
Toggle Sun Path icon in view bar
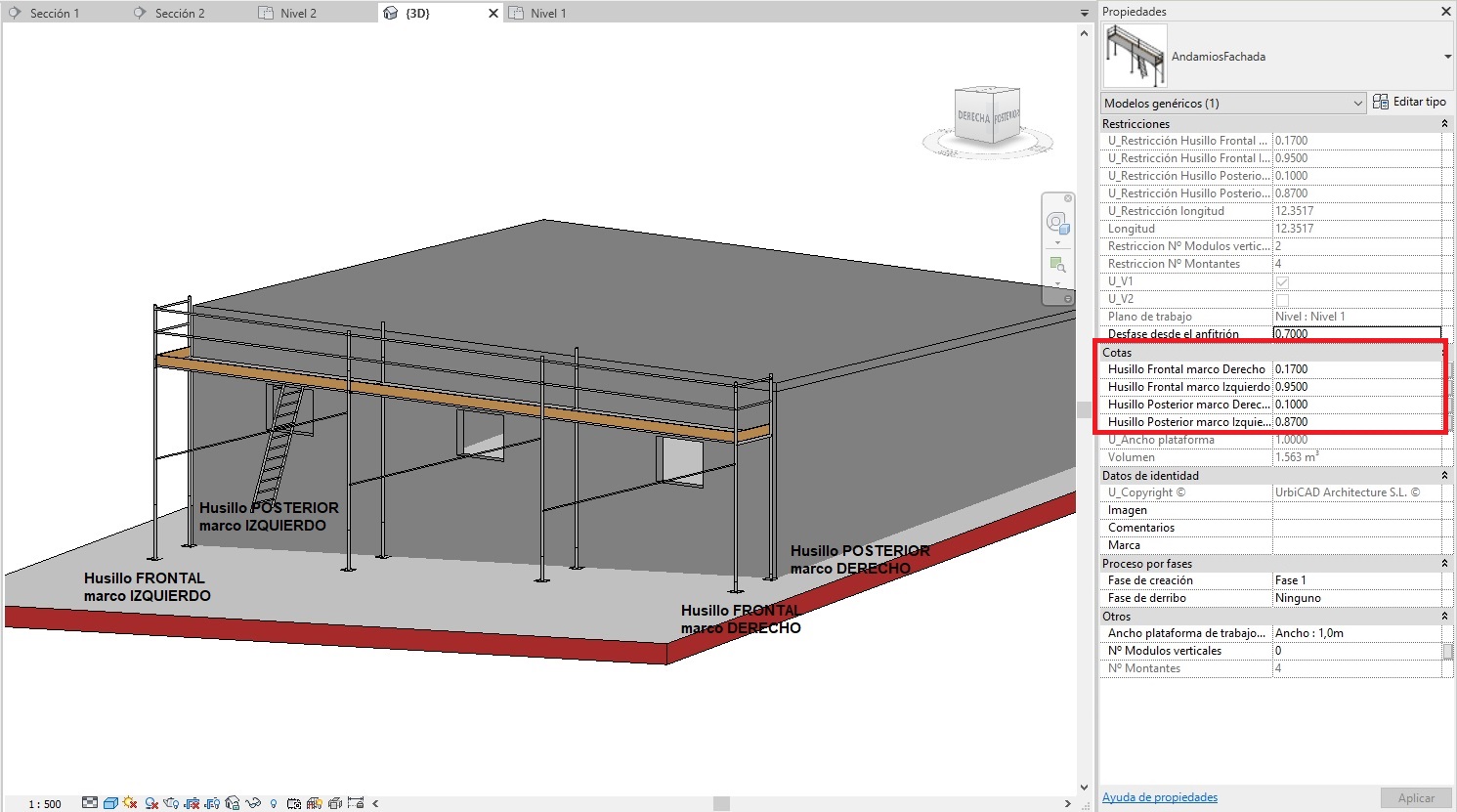130,803
